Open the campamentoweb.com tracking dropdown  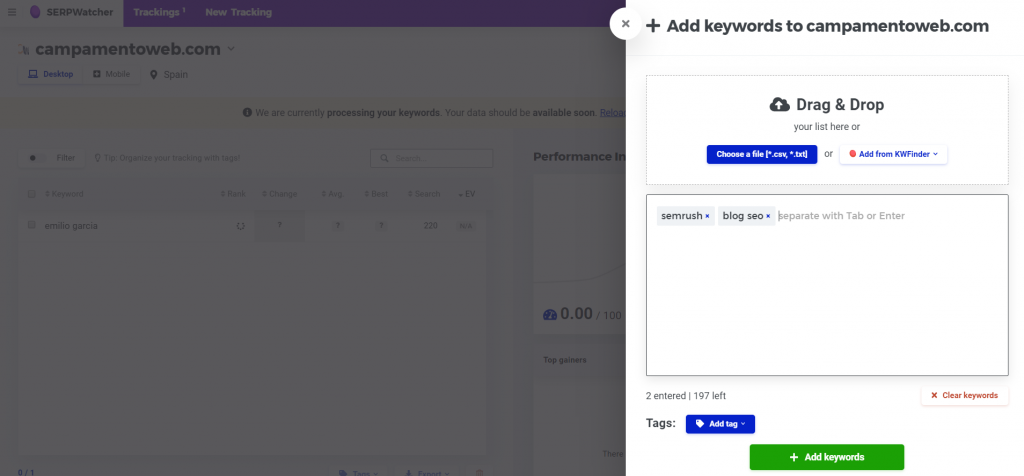(231, 49)
